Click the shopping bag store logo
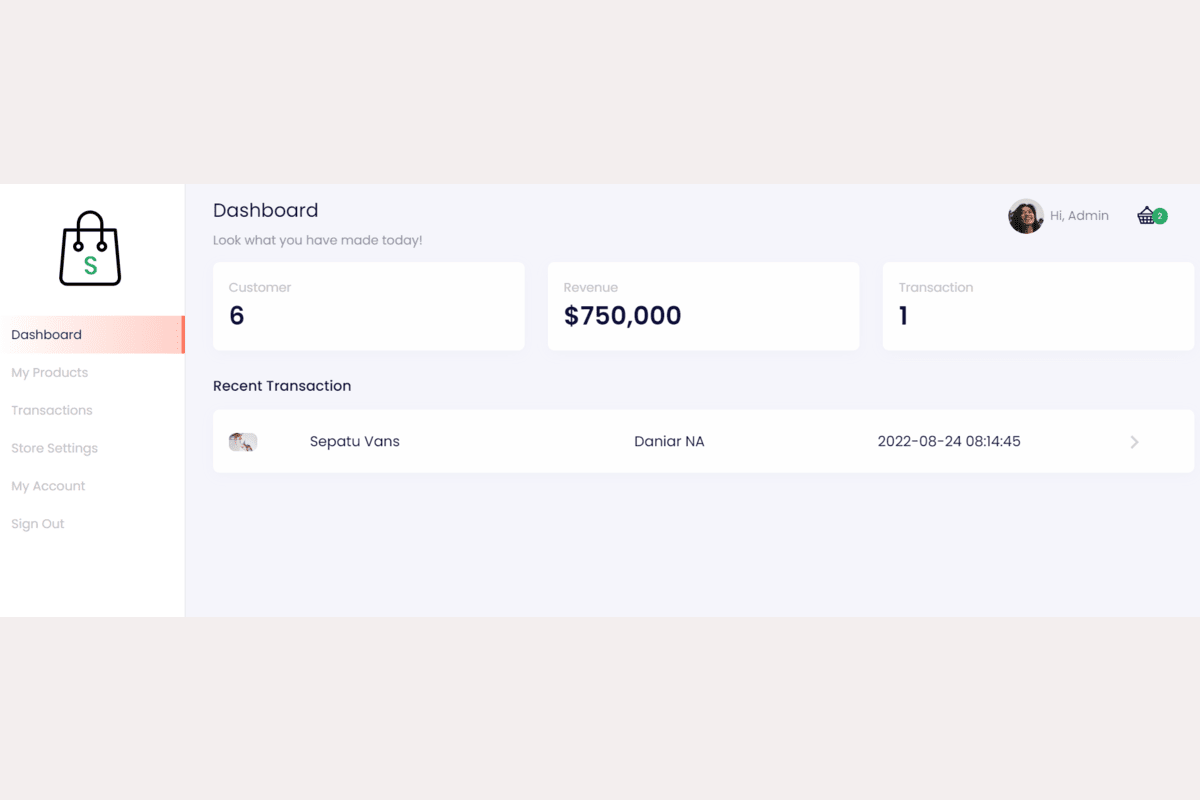 pyautogui.click(x=90, y=249)
